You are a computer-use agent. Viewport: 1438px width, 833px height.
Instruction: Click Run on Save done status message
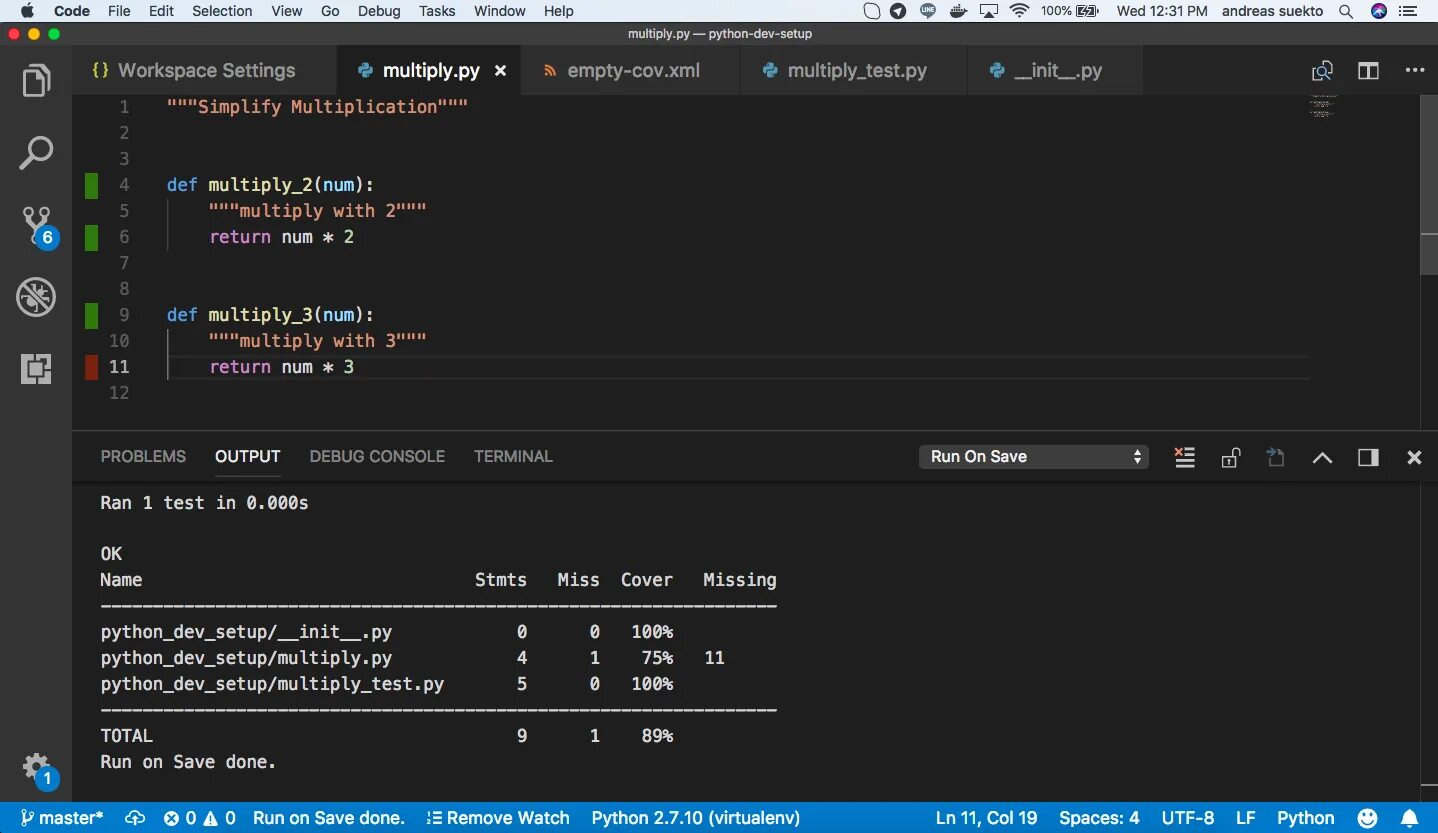(328, 818)
